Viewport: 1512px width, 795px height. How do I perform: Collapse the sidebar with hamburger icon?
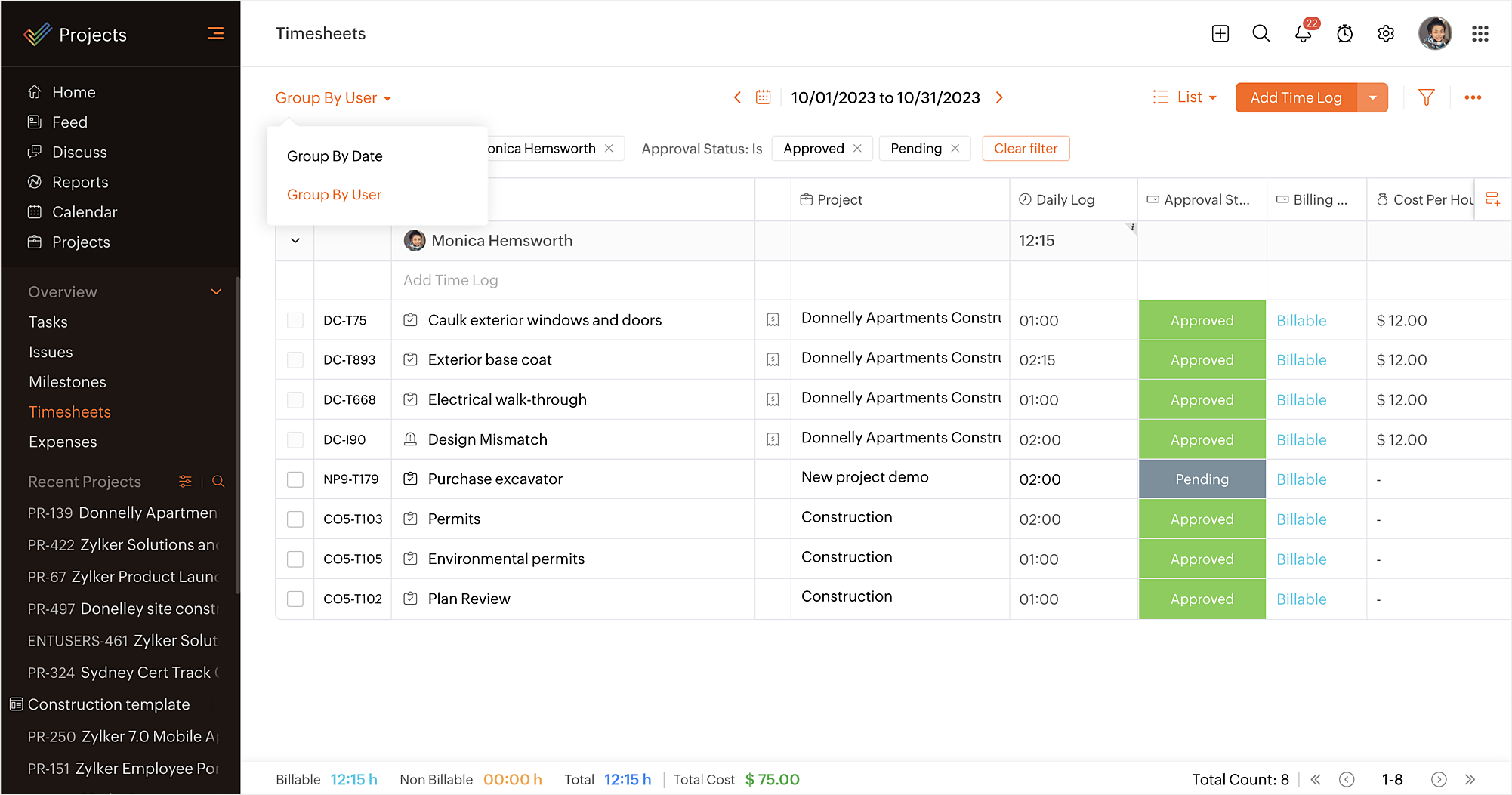(215, 34)
